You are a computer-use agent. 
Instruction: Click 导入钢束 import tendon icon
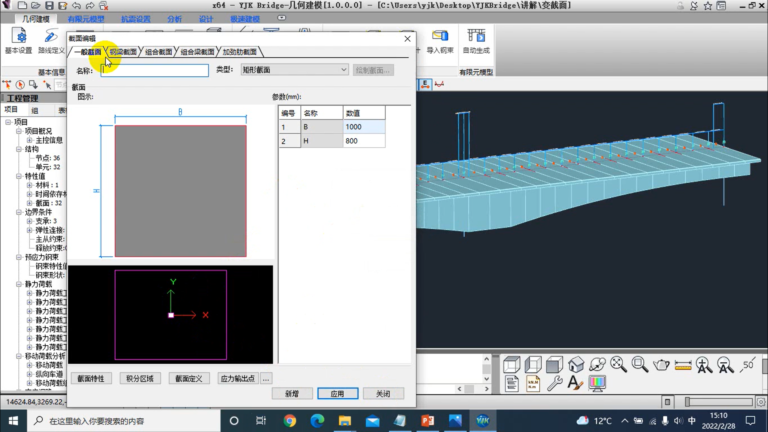[440, 41]
